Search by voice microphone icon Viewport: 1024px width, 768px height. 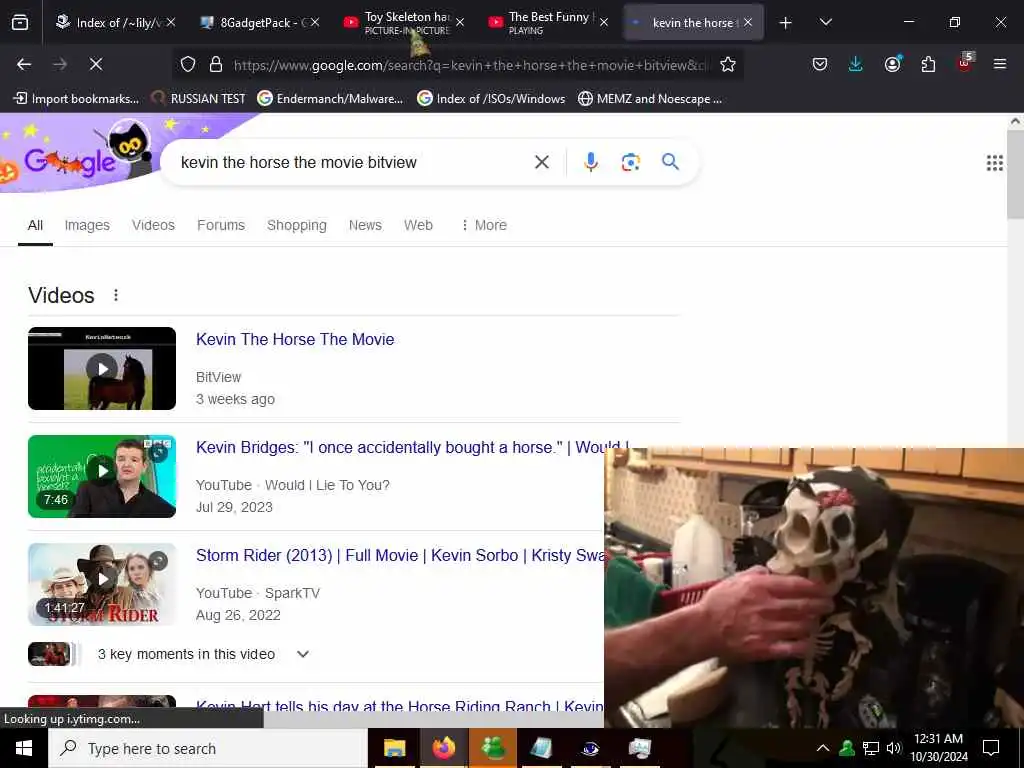590,162
